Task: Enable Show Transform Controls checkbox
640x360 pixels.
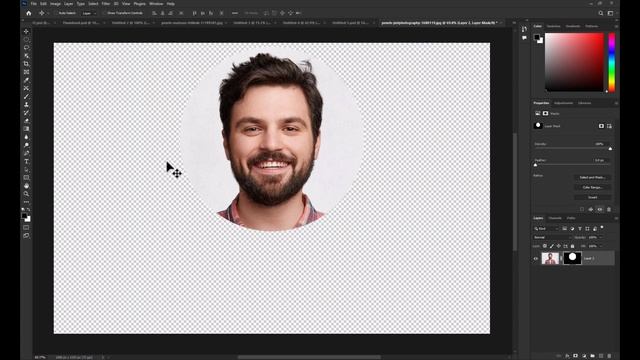Action: pos(105,13)
